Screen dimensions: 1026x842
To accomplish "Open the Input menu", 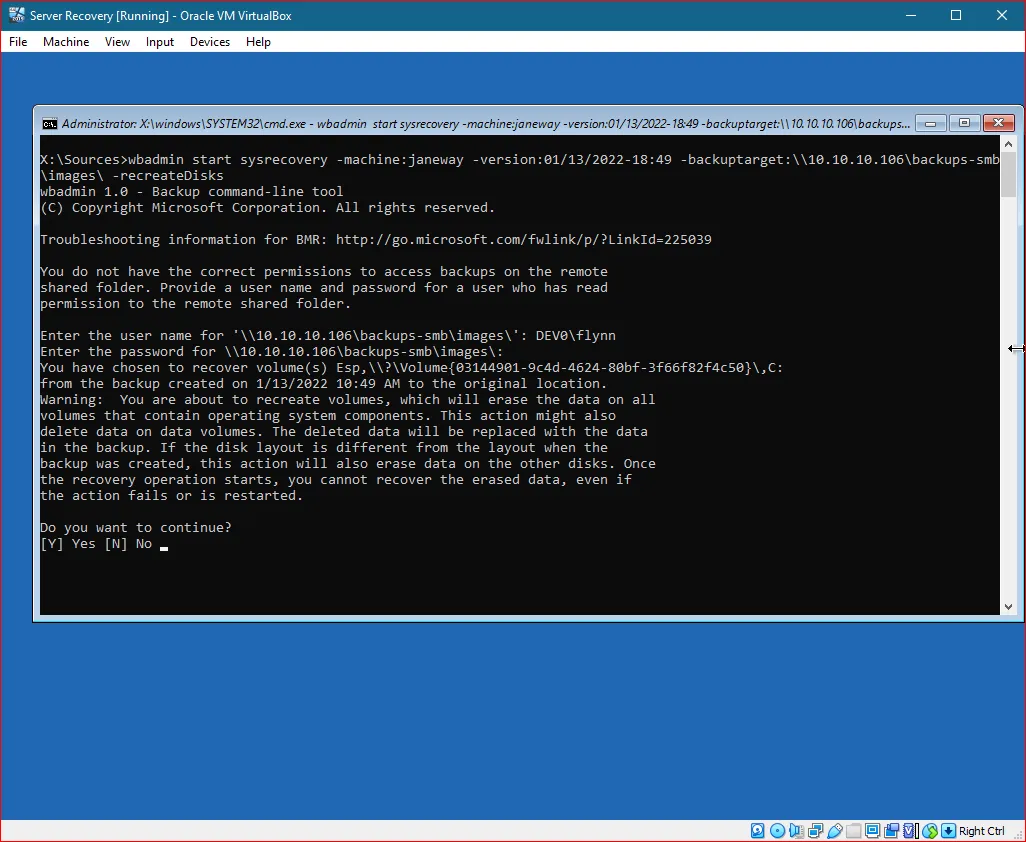I will (x=159, y=42).
